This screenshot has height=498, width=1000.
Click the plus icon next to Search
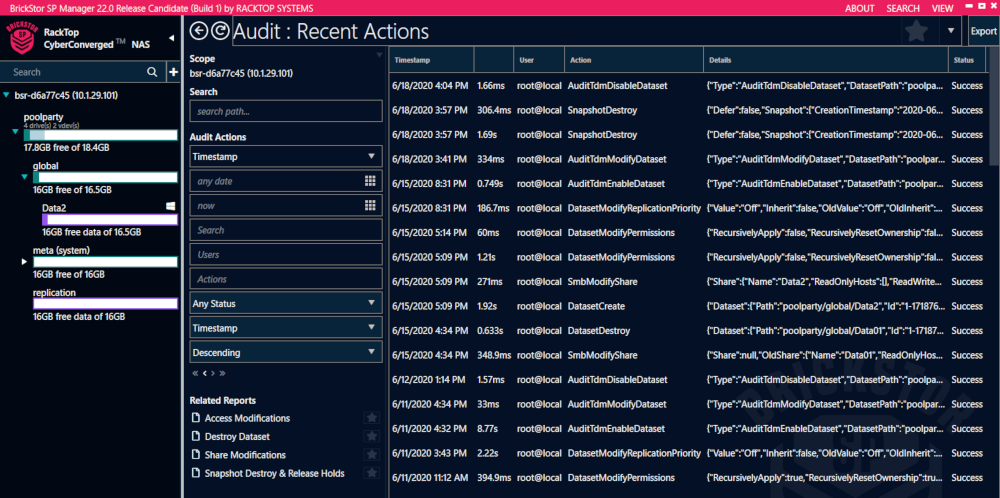pos(151,72)
